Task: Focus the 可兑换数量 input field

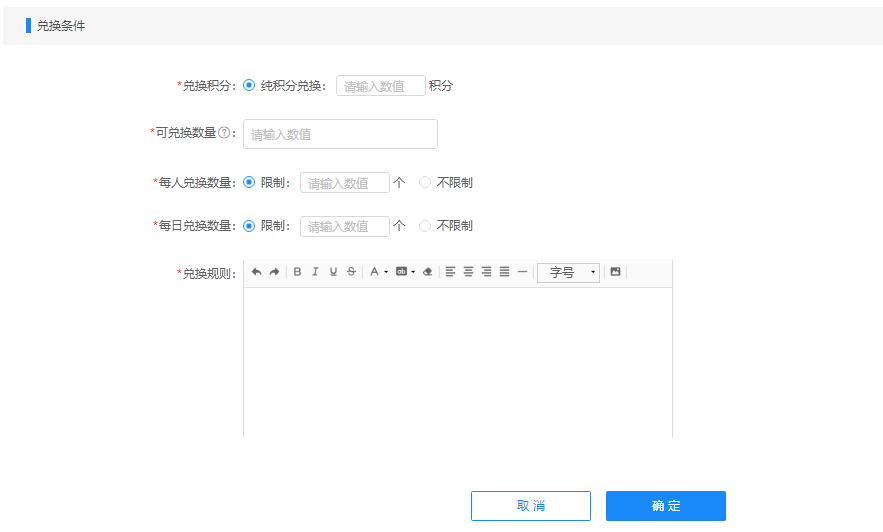Action: pos(340,134)
